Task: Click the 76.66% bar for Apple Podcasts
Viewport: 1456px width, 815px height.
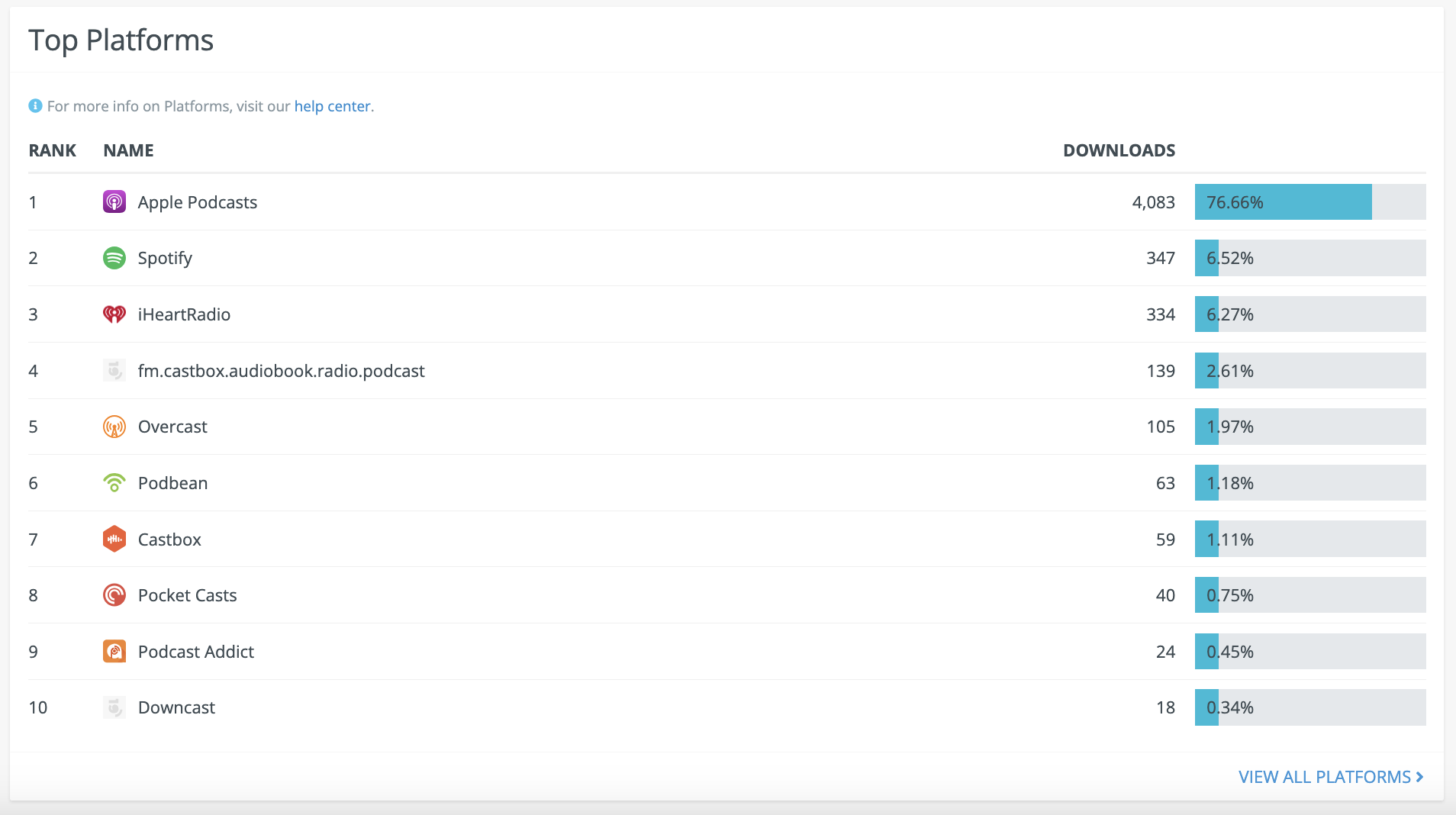Action: click(x=1310, y=202)
